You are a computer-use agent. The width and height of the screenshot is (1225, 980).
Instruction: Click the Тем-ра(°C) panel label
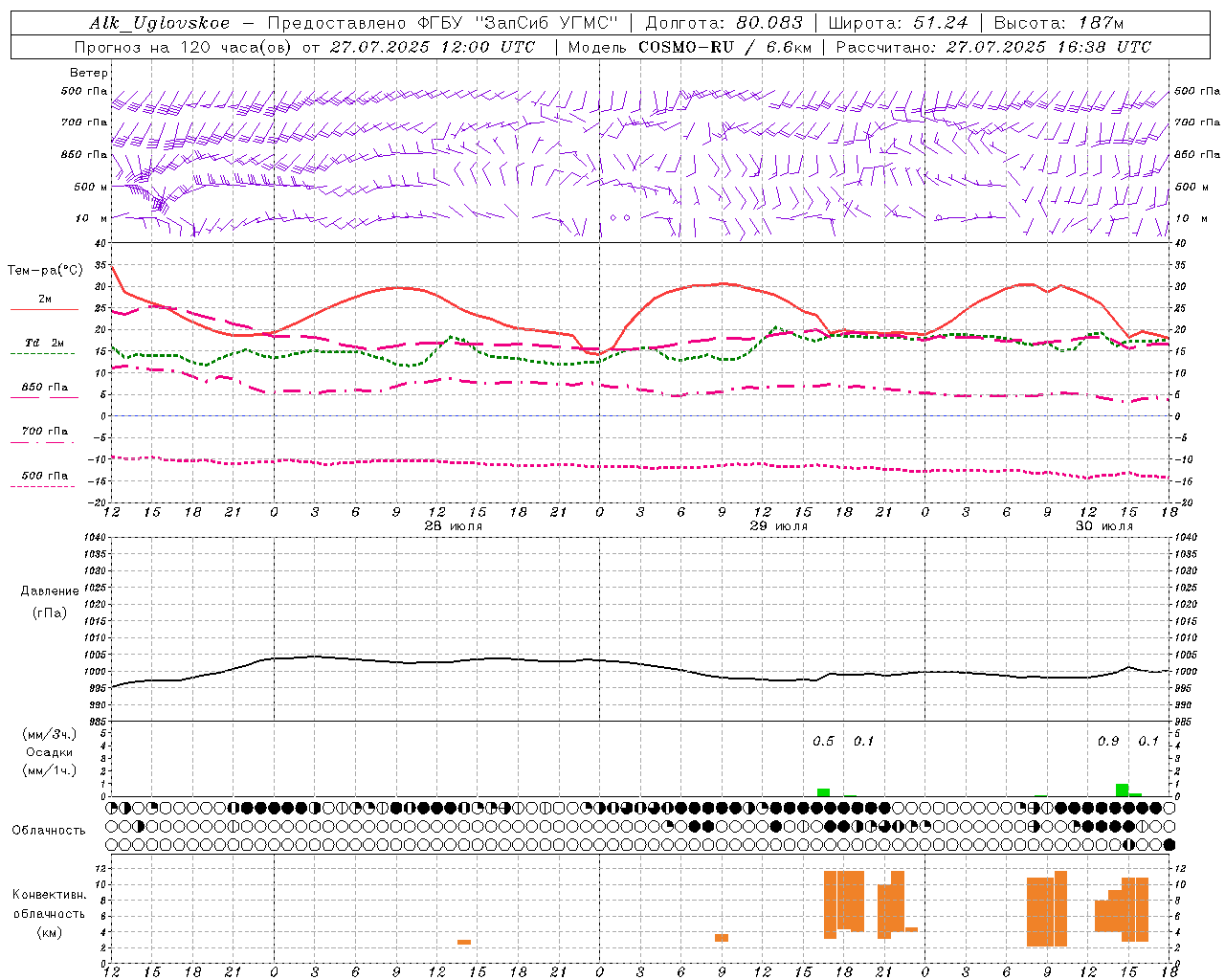pyautogui.click(x=45, y=271)
